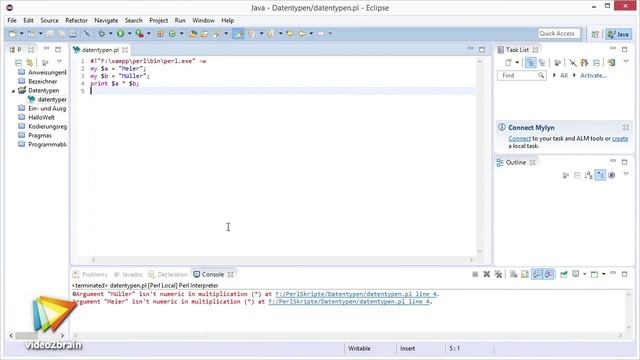
Task: Click the Print icon in main toolbar
Action: pyautogui.click(x=73, y=34)
